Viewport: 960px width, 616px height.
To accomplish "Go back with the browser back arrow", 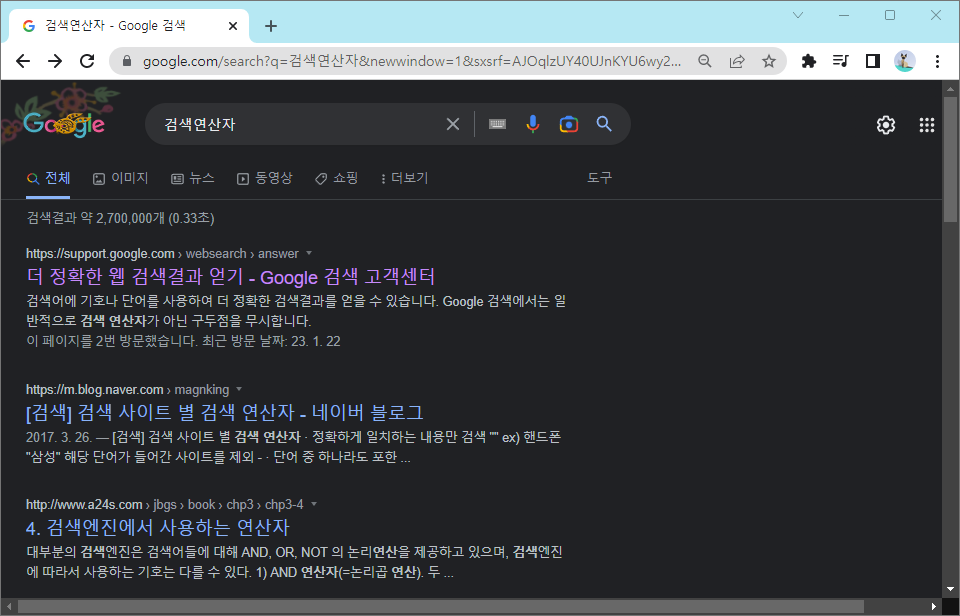I will click(x=23, y=61).
